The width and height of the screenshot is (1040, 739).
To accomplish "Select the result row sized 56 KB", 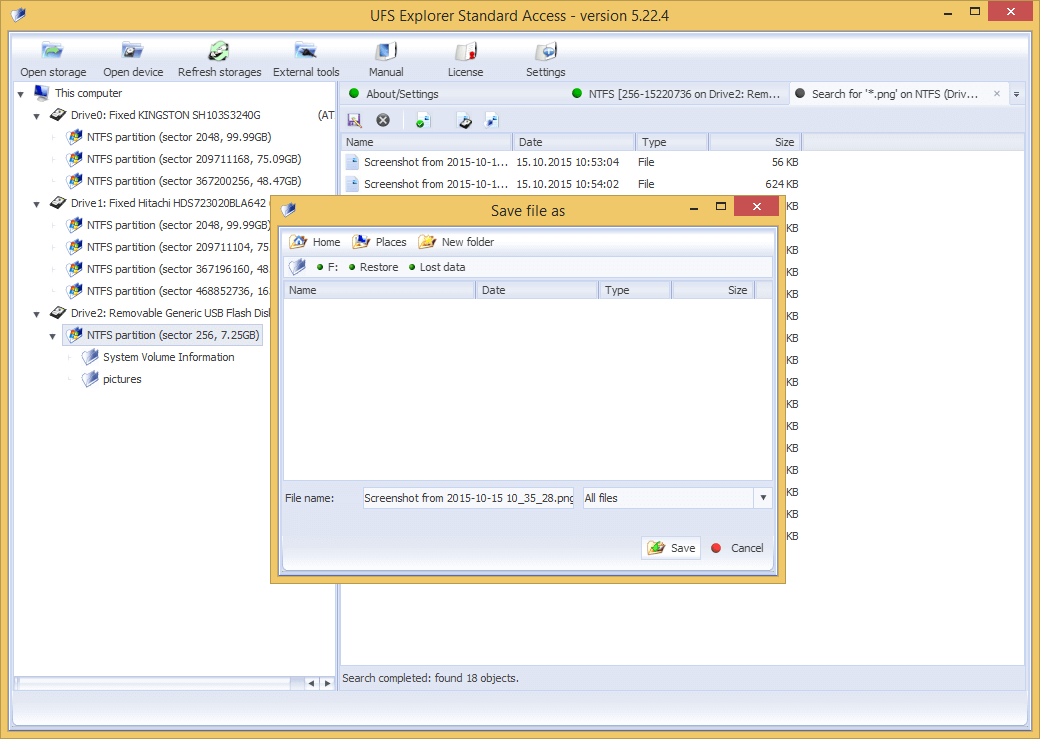I will tap(572, 162).
